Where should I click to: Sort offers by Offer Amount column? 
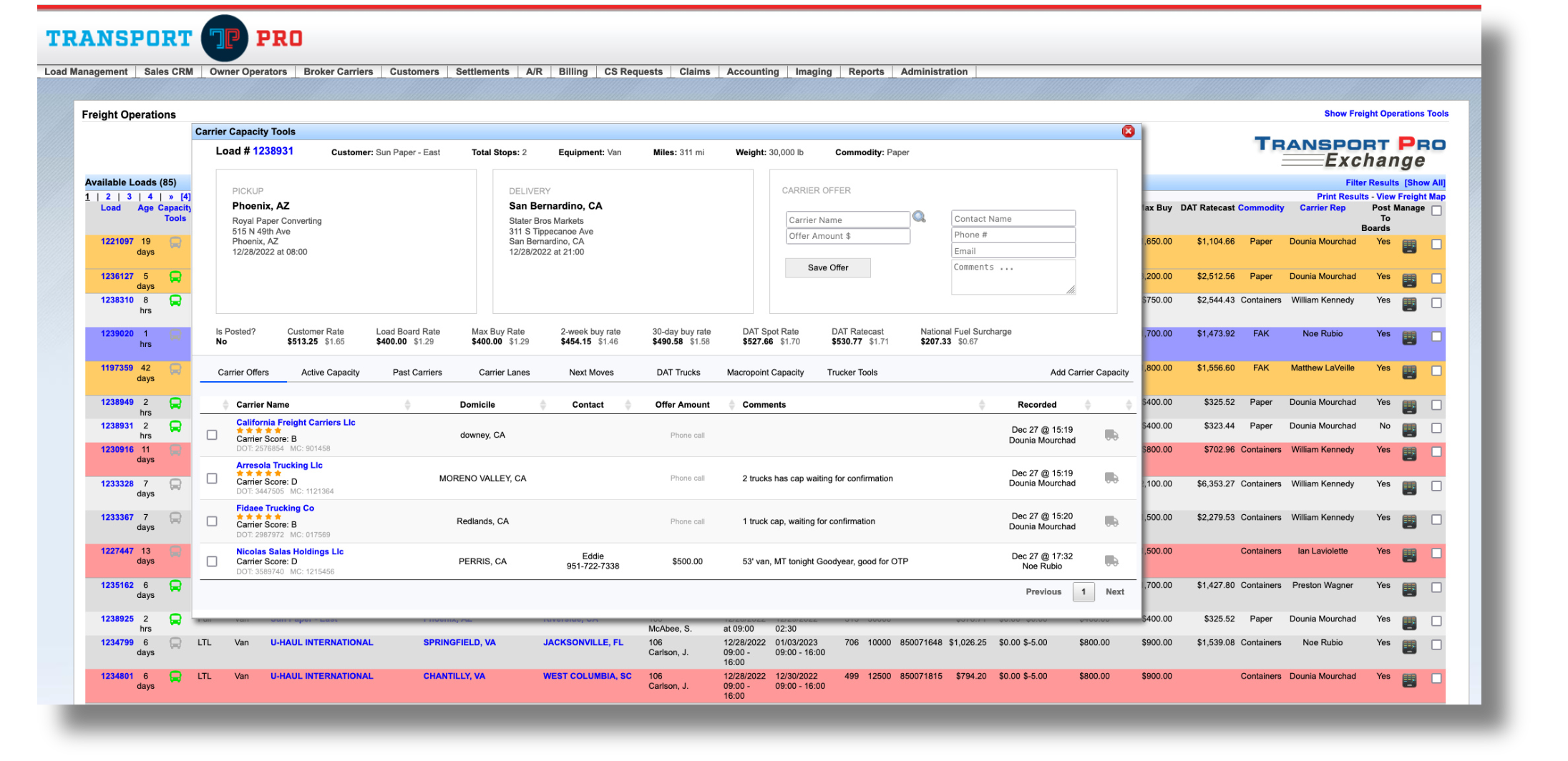coord(682,405)
